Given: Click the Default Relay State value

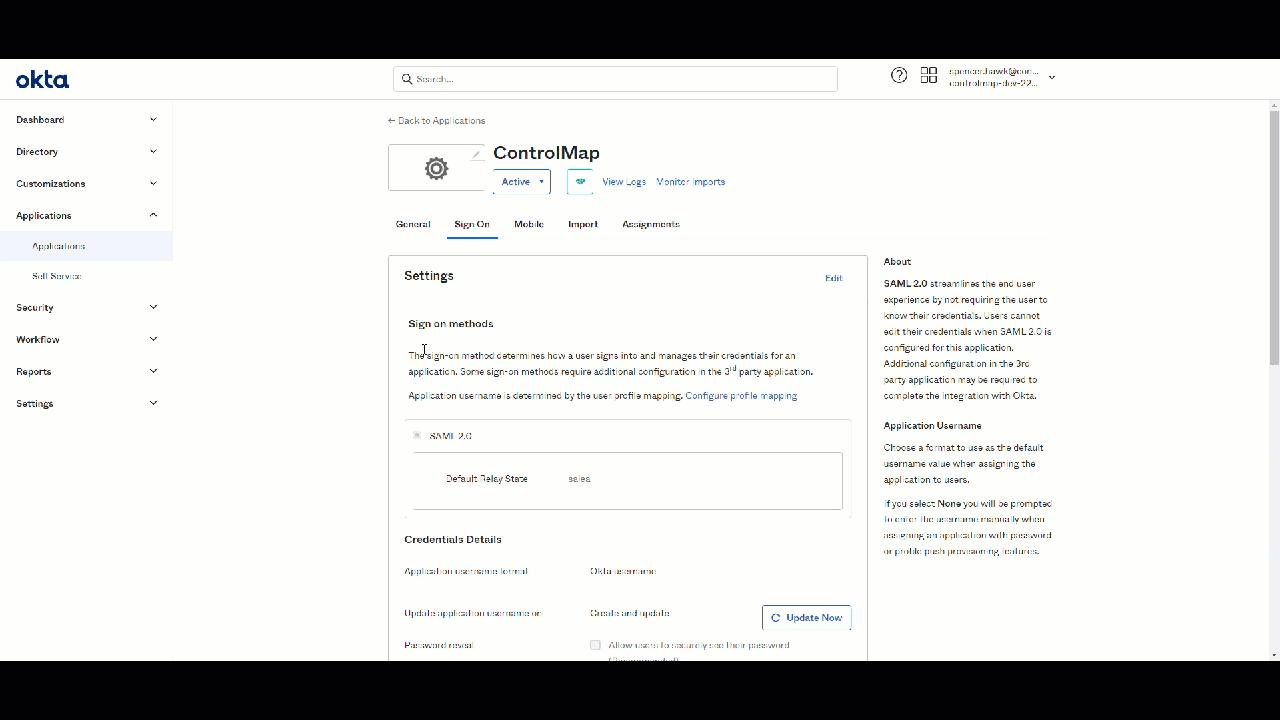Looking at the screenshot, I should [x=580, y=479].
